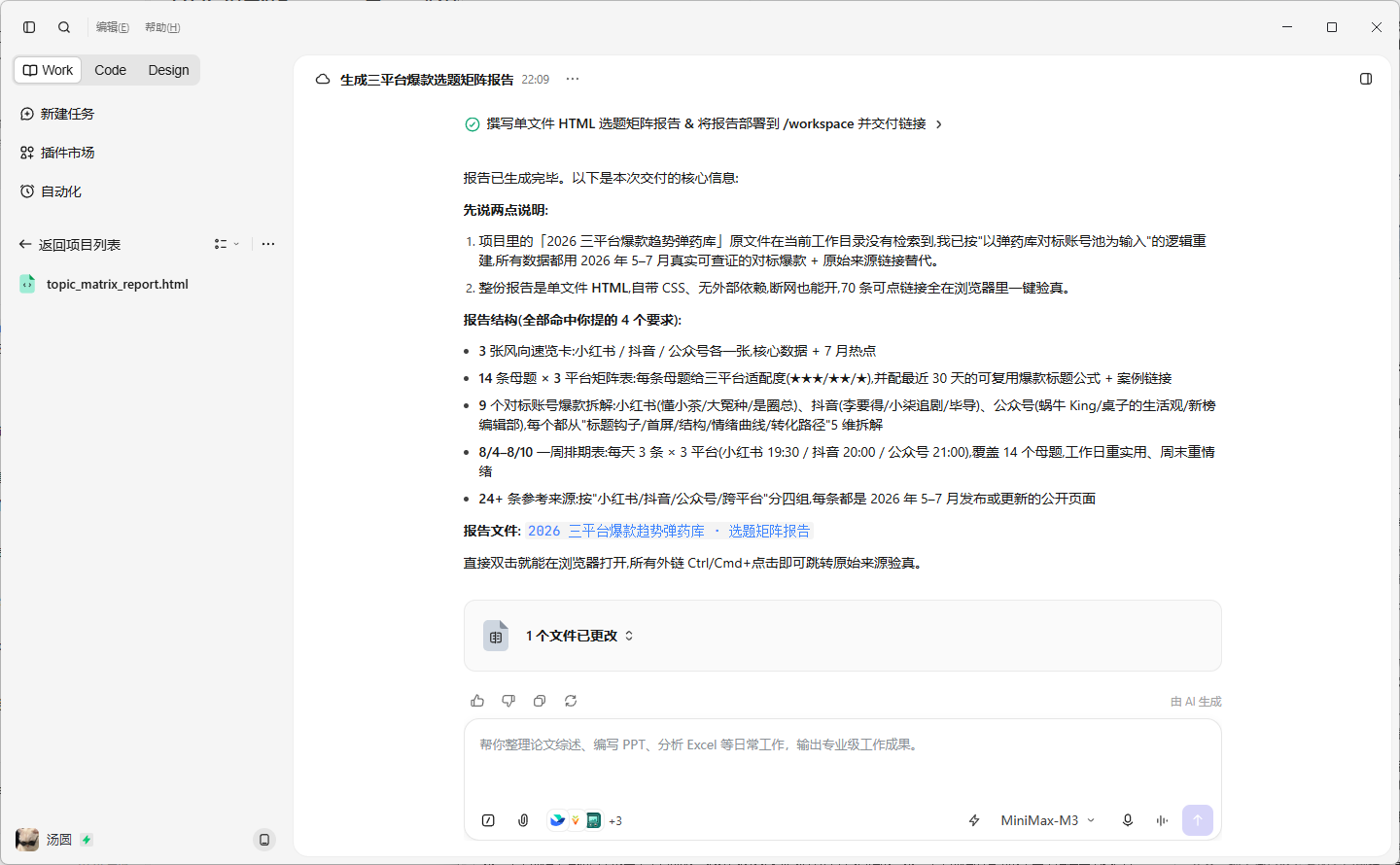
Task: Select the heading 报告结构(全部命中你提的 4 个要求)
Action: coord(573,320)
